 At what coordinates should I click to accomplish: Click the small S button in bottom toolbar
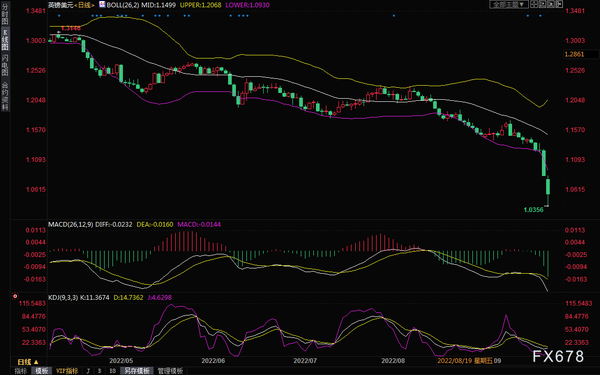click(x=100, y=371)
